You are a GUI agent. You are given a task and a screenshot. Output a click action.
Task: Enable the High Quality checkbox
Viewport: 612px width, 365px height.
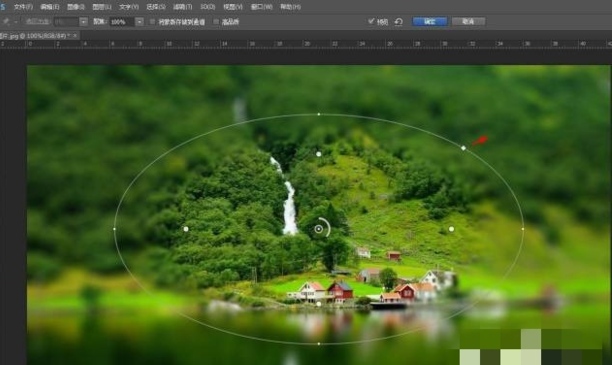coord(216,22)
